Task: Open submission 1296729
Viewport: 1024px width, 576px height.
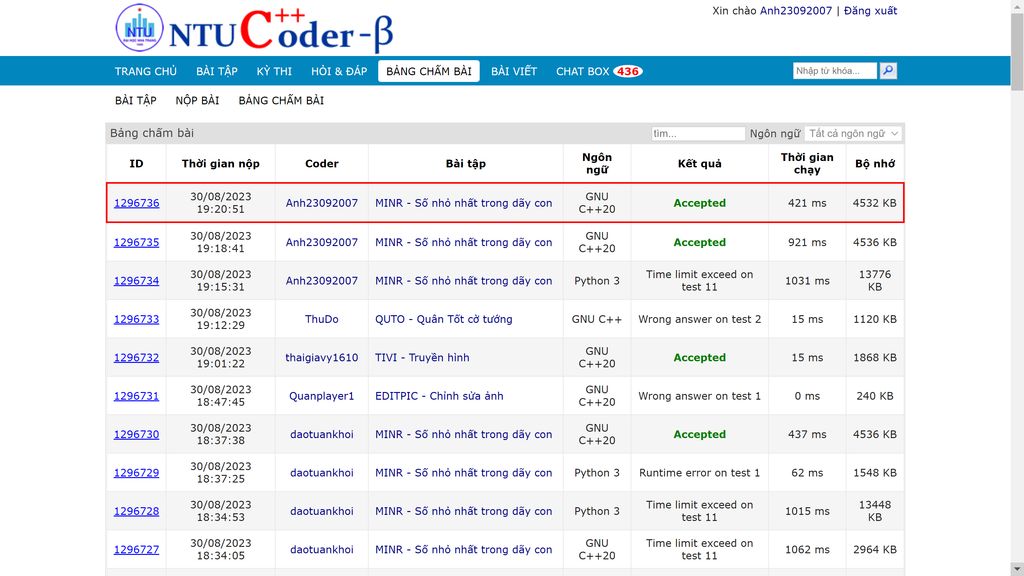Action: (136, 473)
